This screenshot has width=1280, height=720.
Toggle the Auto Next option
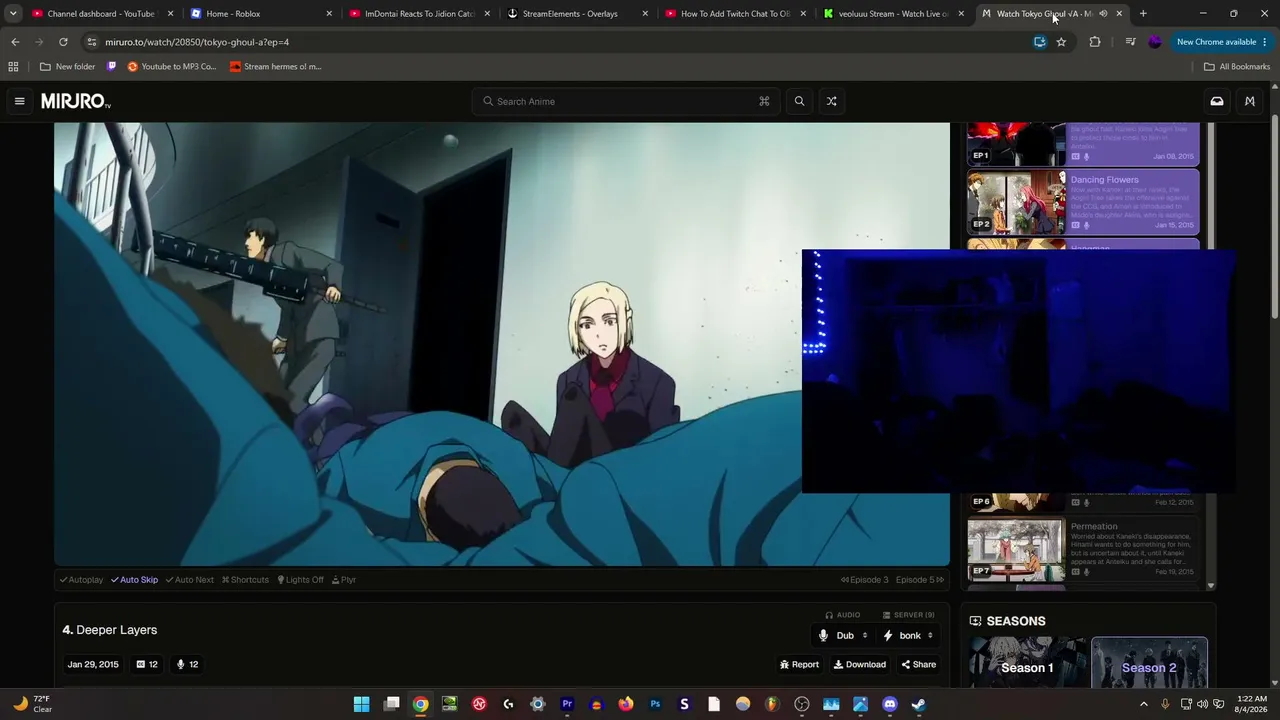[190, 580]
